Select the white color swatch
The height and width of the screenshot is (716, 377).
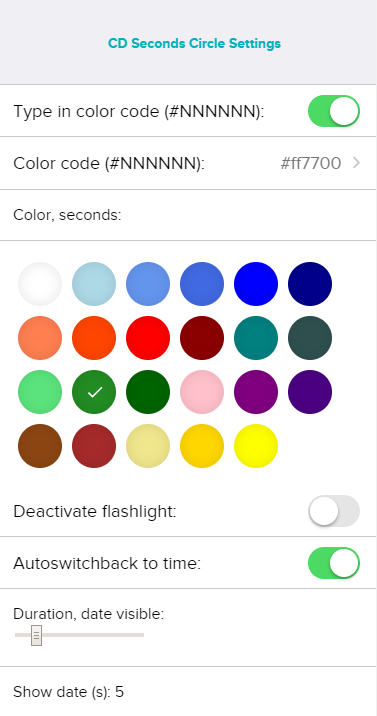40,284
